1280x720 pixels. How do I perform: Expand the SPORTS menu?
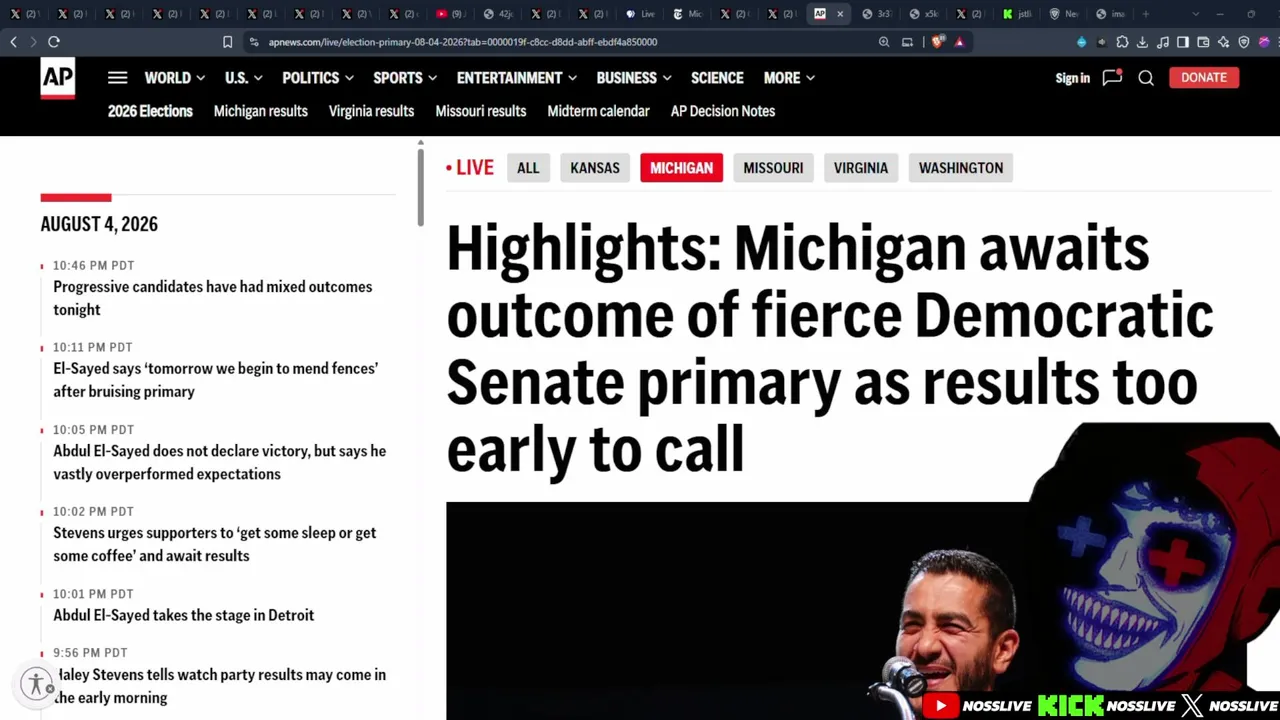[x=406, y=78]
